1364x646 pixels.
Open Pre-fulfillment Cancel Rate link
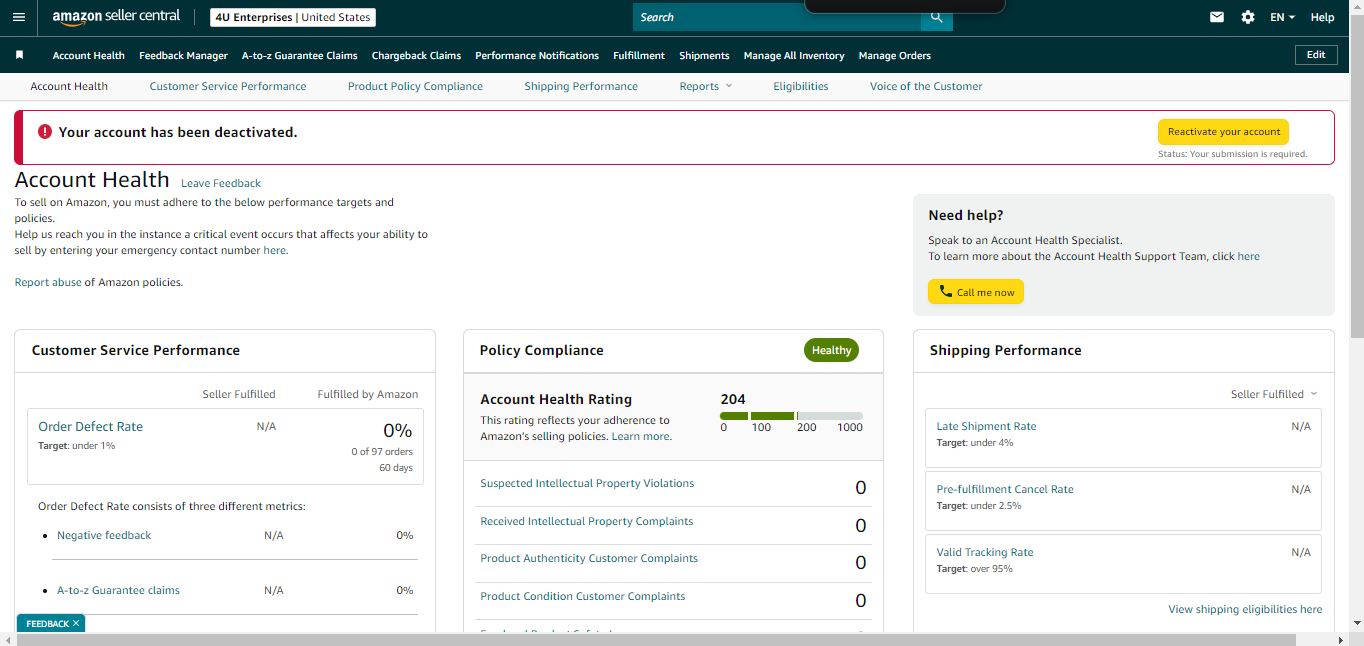(1005, 489)
